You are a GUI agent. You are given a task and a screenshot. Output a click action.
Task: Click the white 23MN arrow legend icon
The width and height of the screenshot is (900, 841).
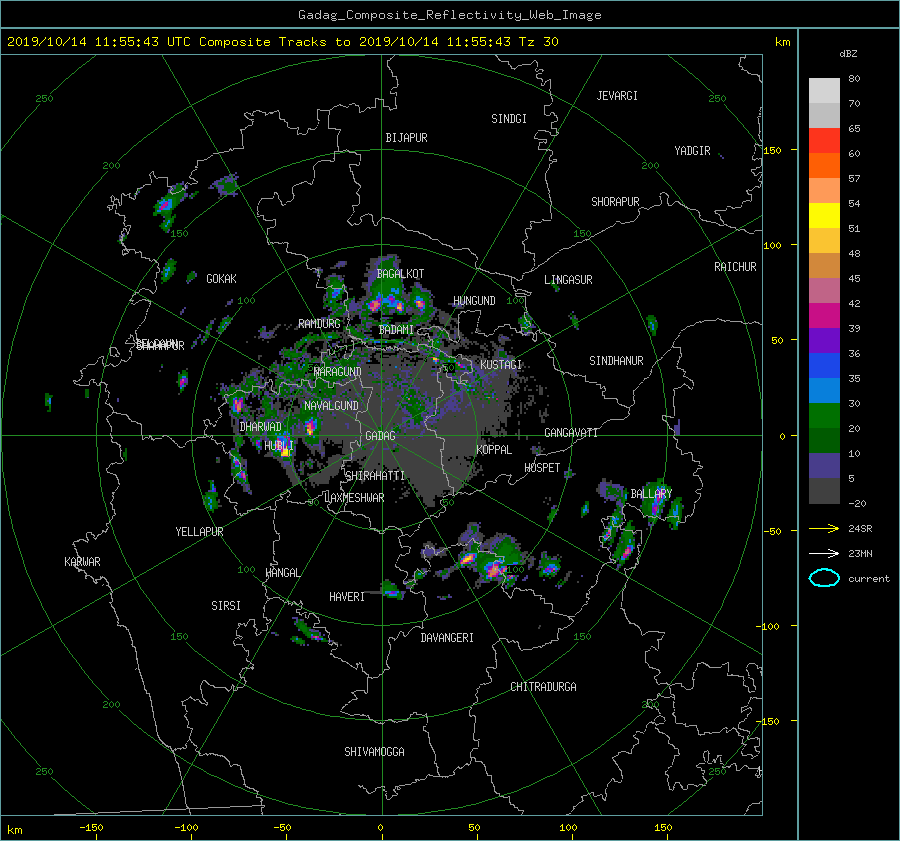824,553
